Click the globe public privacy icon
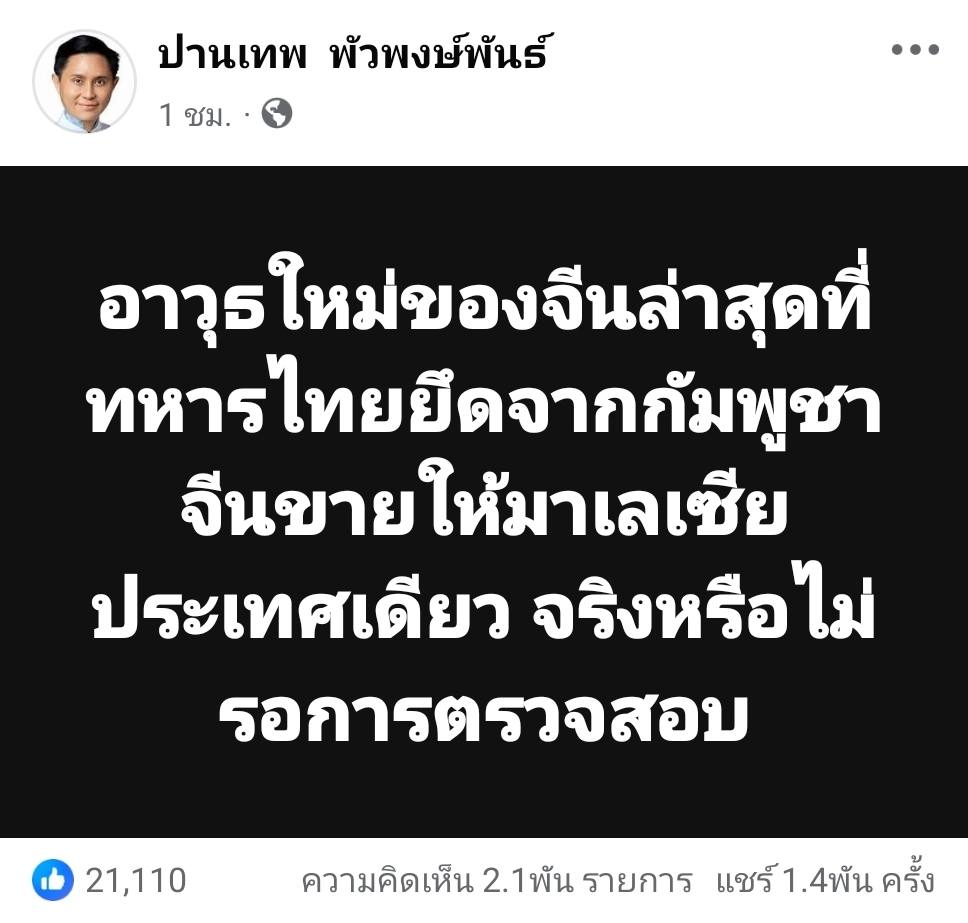 point(277,114)
